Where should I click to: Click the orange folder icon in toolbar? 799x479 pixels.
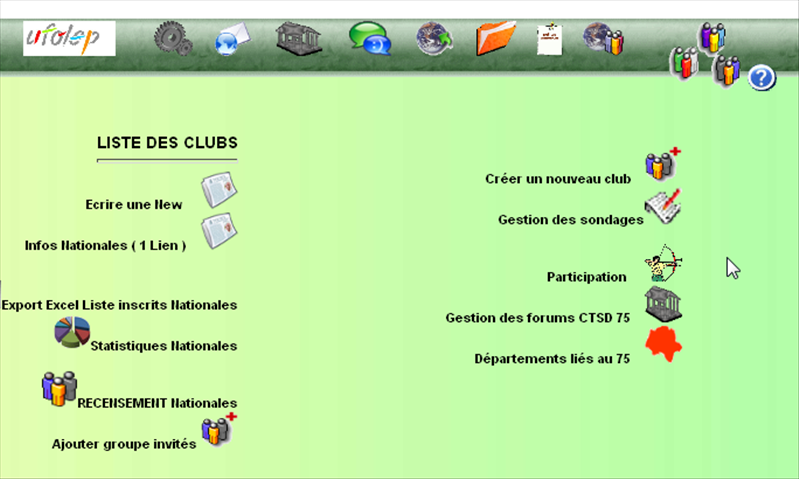click(496, 39)
